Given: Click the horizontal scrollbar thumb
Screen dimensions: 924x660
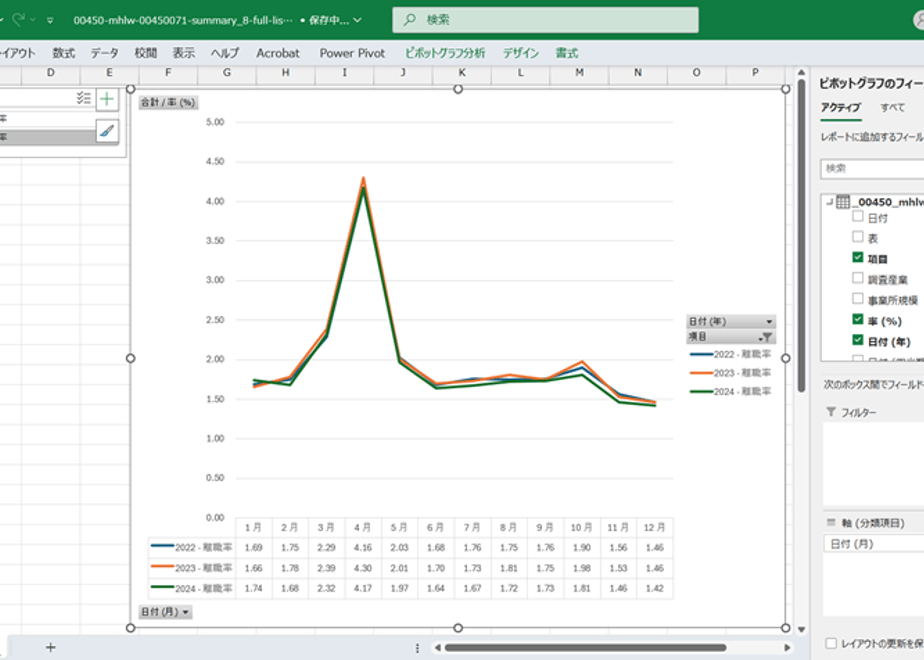Looking at the screenshot, I should [585, 648].
